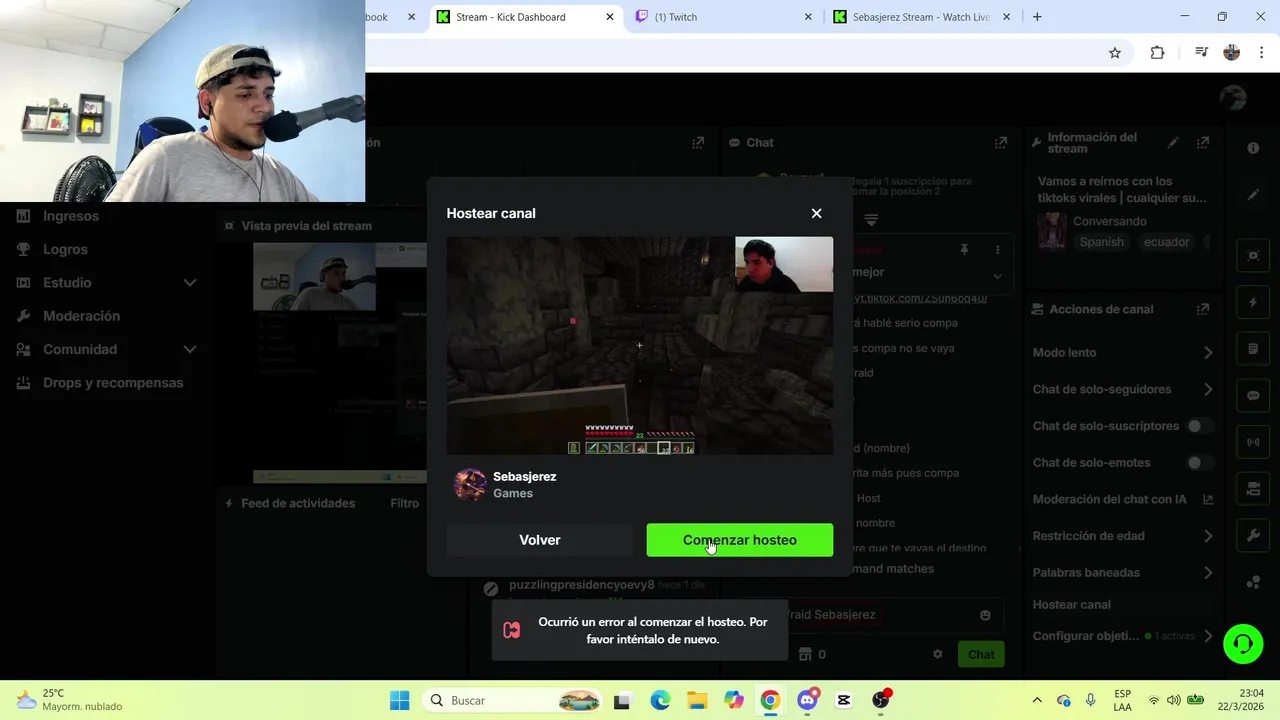1280x720 pixels.
Task: Open the Logros sidebar section
Action: (65, 249)
